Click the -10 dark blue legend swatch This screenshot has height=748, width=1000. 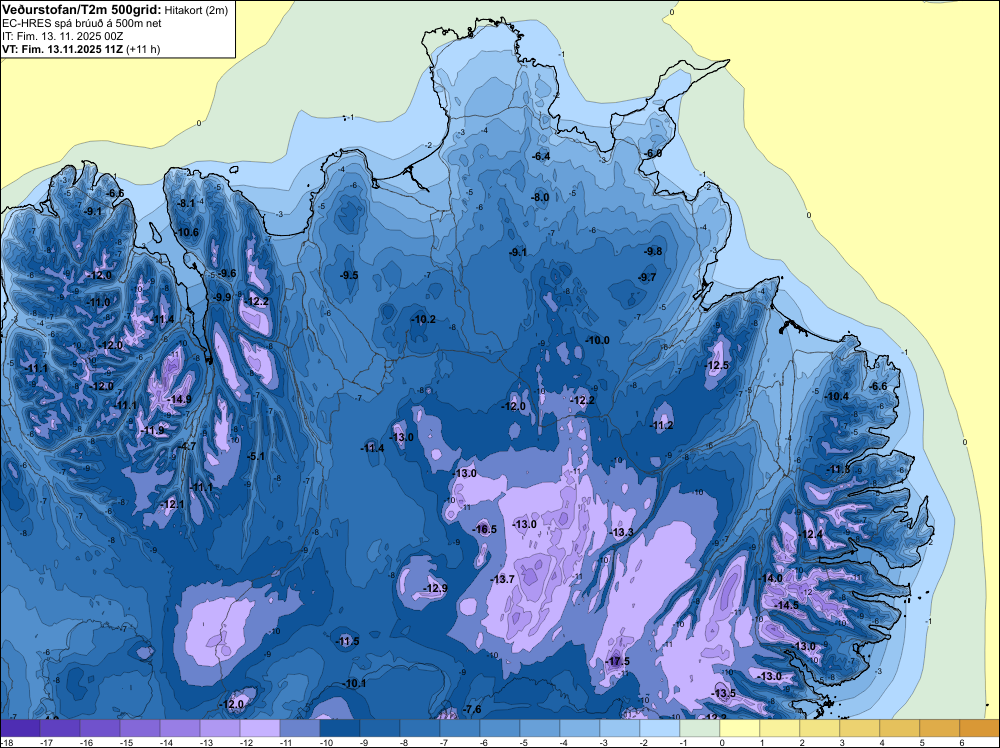339,728
